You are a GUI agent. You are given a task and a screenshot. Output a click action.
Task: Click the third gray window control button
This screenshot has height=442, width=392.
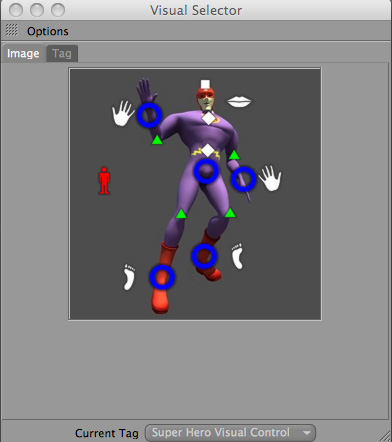point(58,10)
